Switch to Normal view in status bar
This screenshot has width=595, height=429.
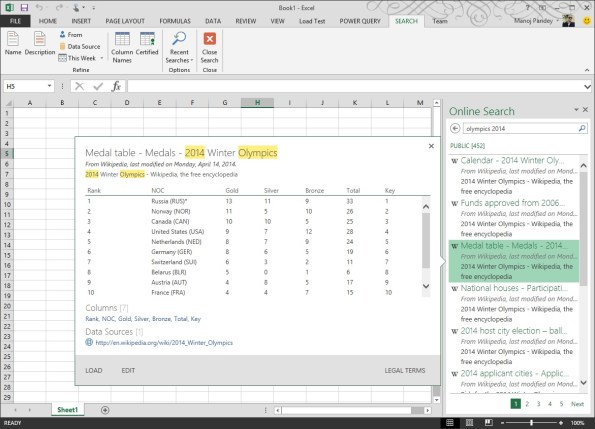pos(450,423)
